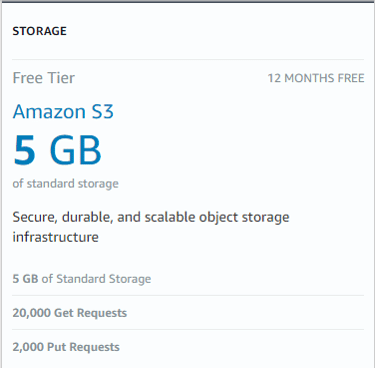375x368 pixels.
Task: Click the large 5 GB figure
Action: coord(57,150)
